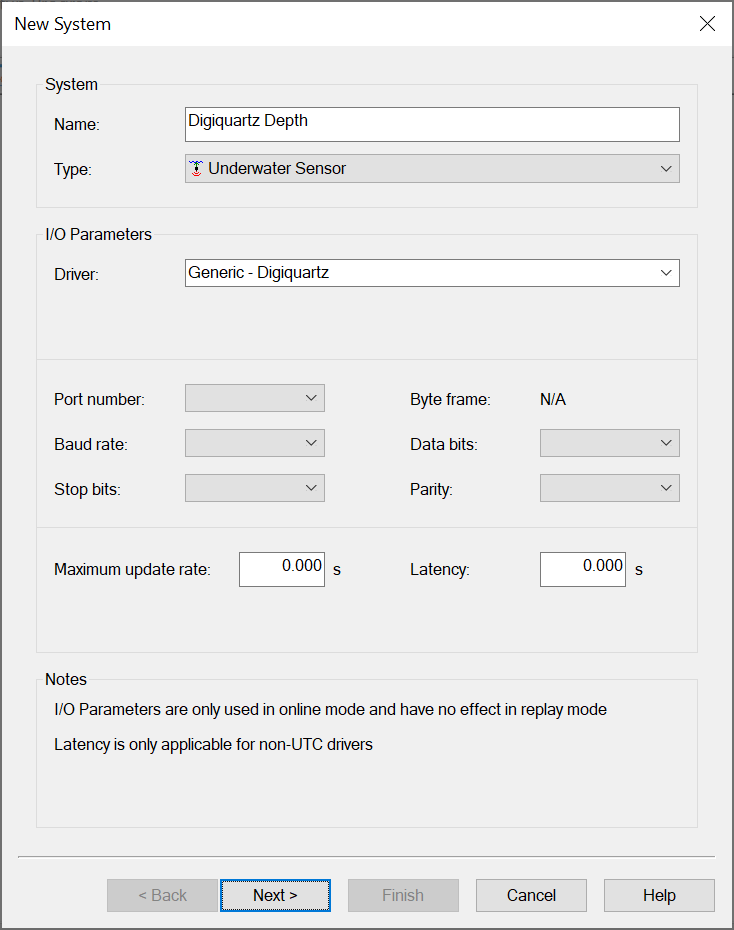Open the Stop bits dropdown
The image size is (734, 930).
255,488
